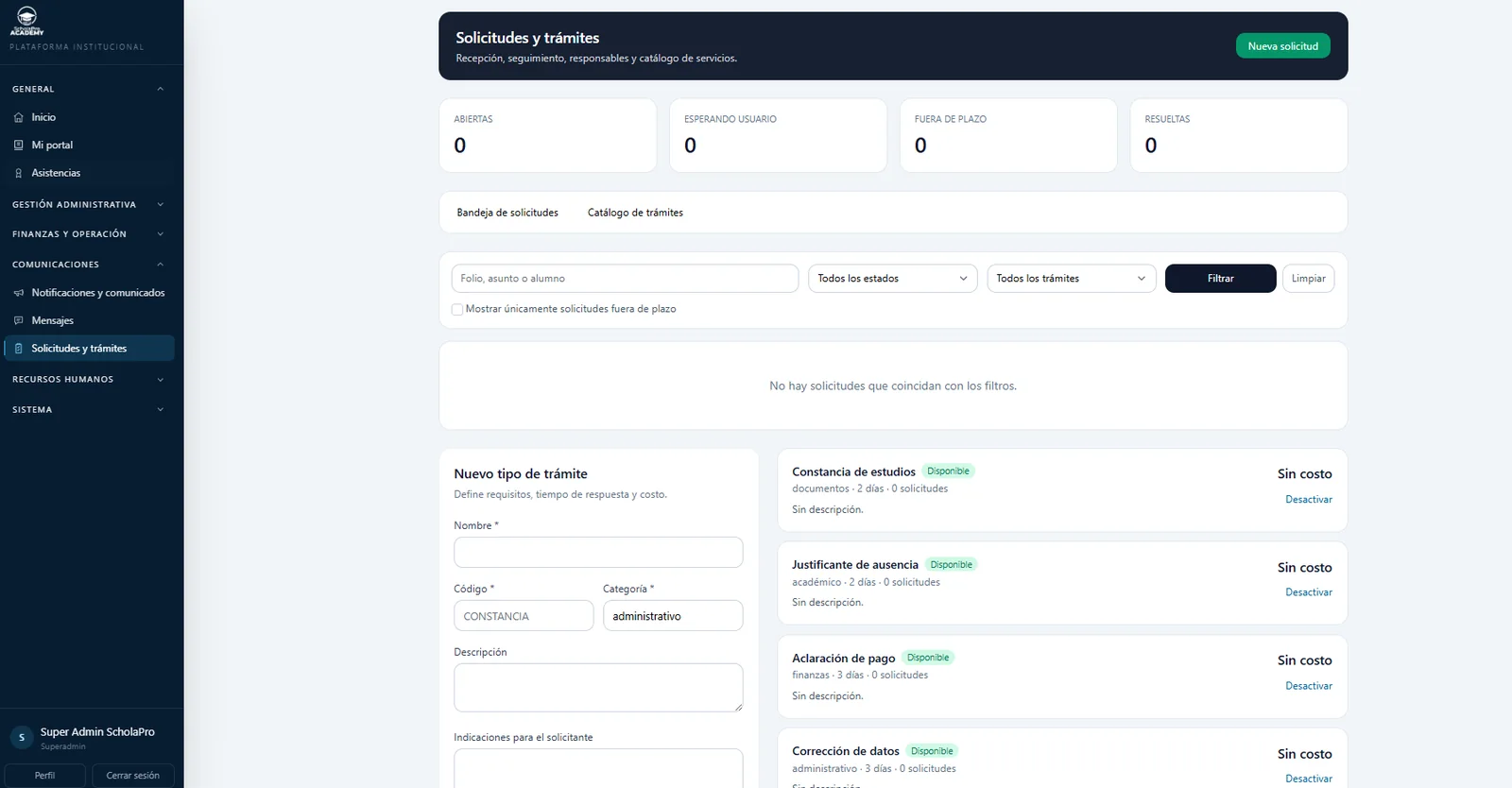Expand the FINANZAS Y OPERACIÓN section
Image resolution: width=1512 pixels, height=788 pixels.
click(88, 234)
